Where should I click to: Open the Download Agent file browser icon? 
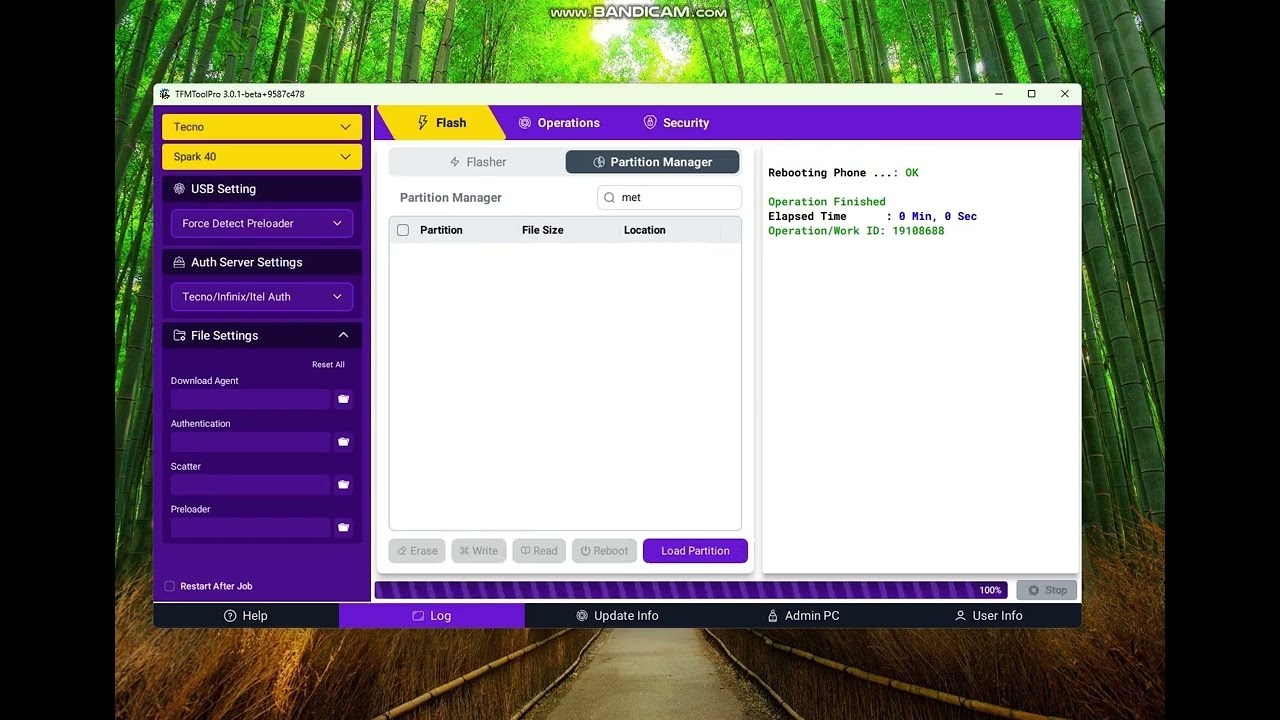click(x=343, y=399)
